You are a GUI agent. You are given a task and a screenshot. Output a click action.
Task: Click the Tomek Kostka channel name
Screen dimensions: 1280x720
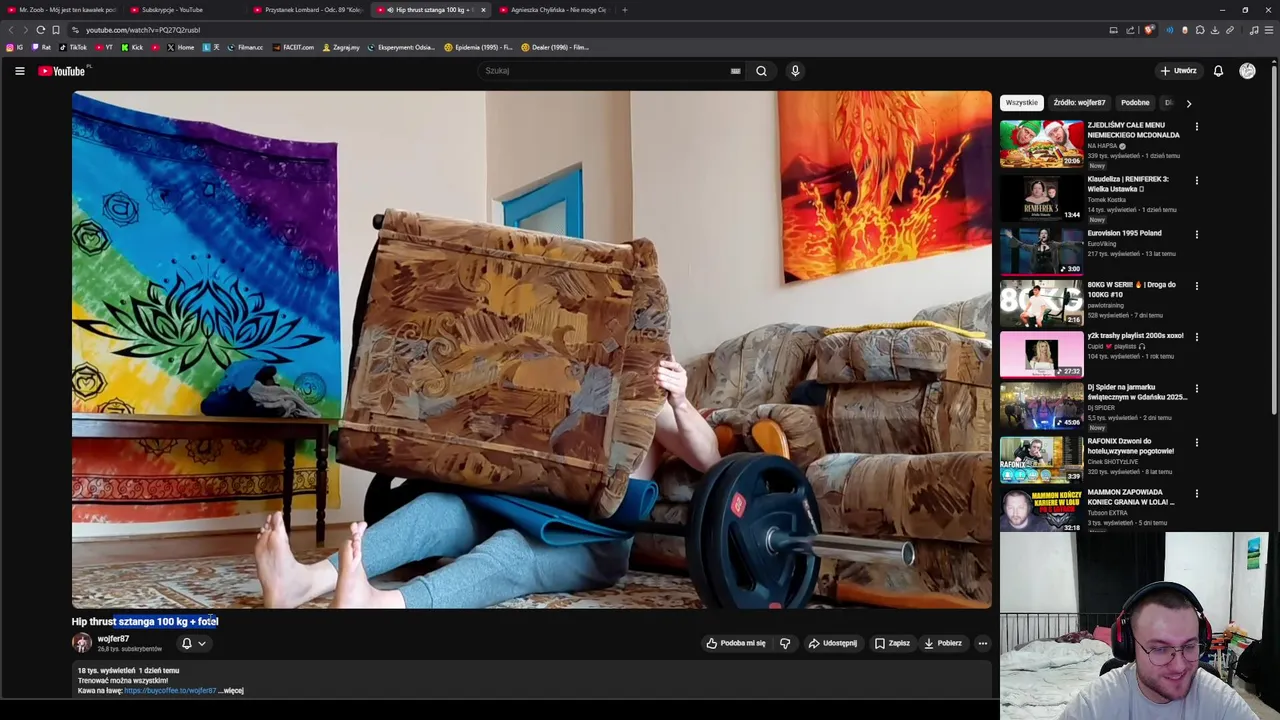point(1107,200)
